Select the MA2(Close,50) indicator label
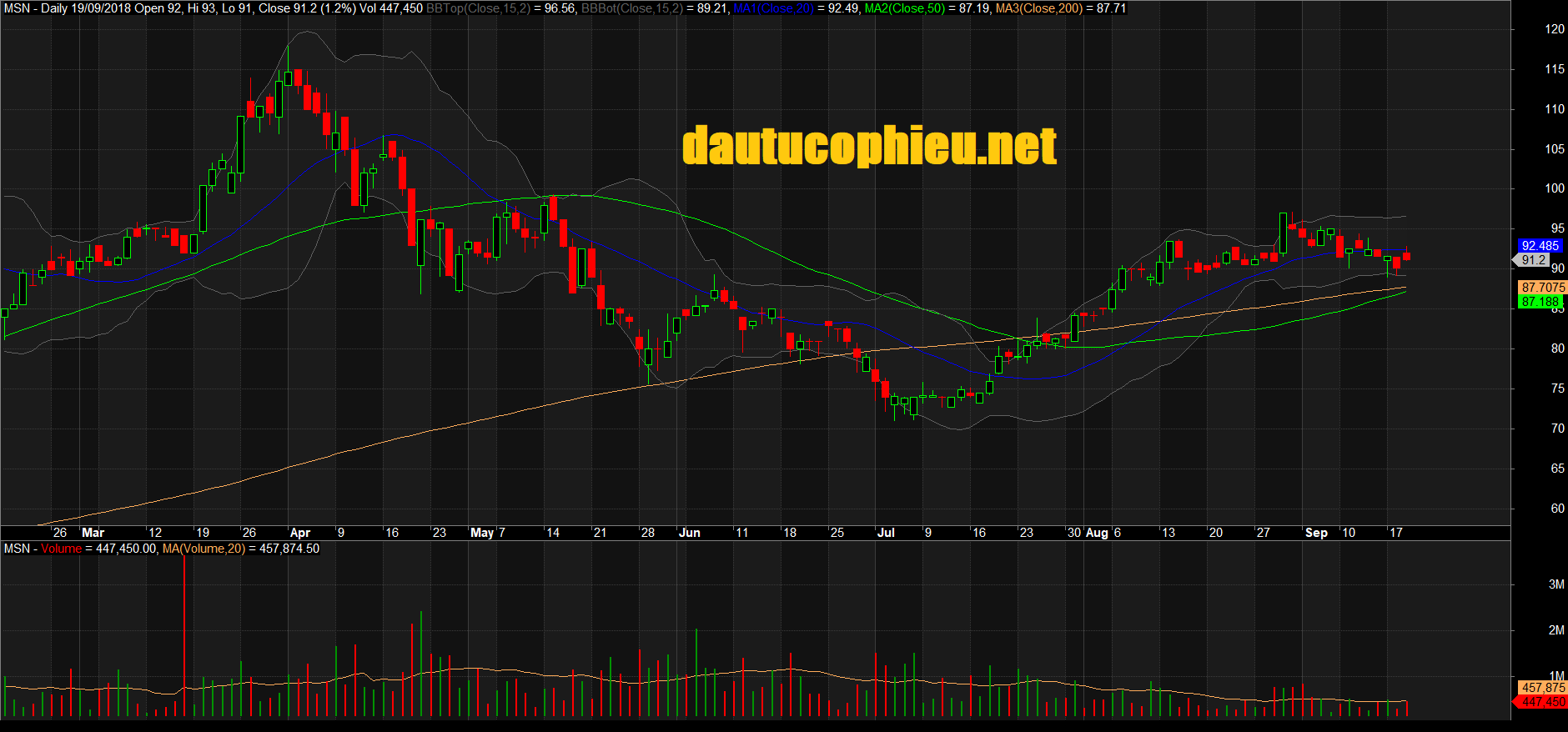 click(x=904, y=8)
